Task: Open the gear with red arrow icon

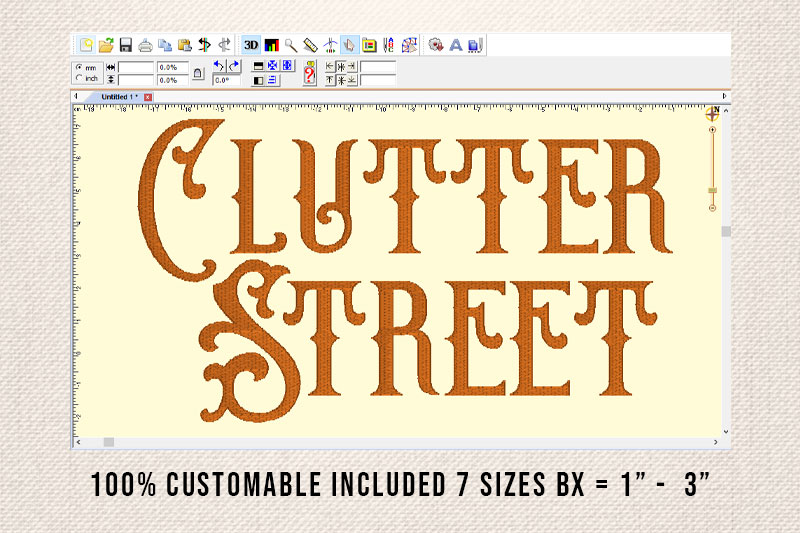Action: point(436,45)
